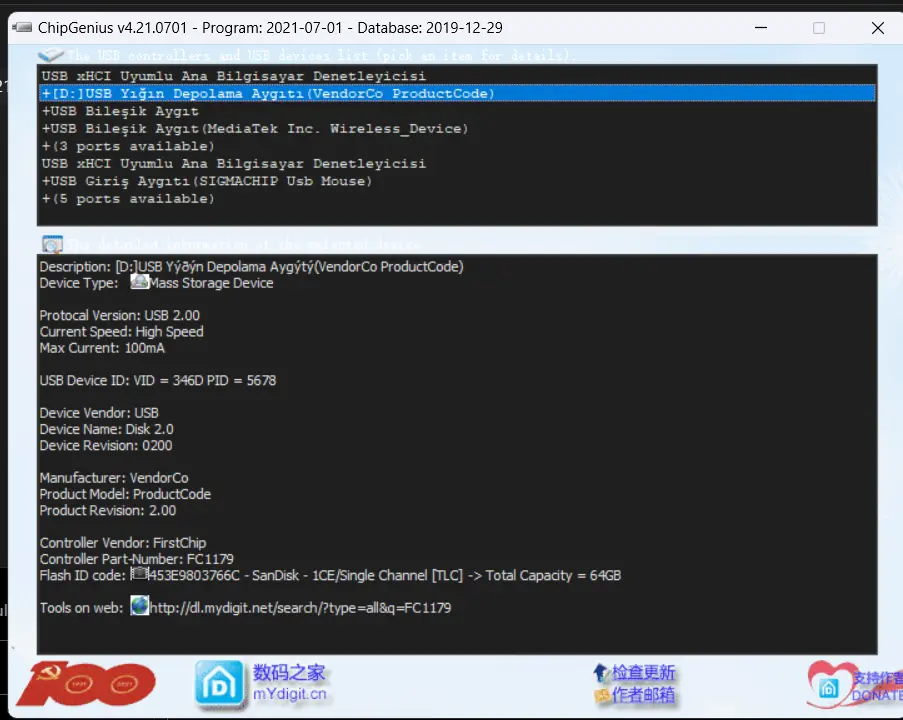Select the plain USB Bileşik Aygıt row
The width and height of the screenshot is (903, 720).
(457, 111)
